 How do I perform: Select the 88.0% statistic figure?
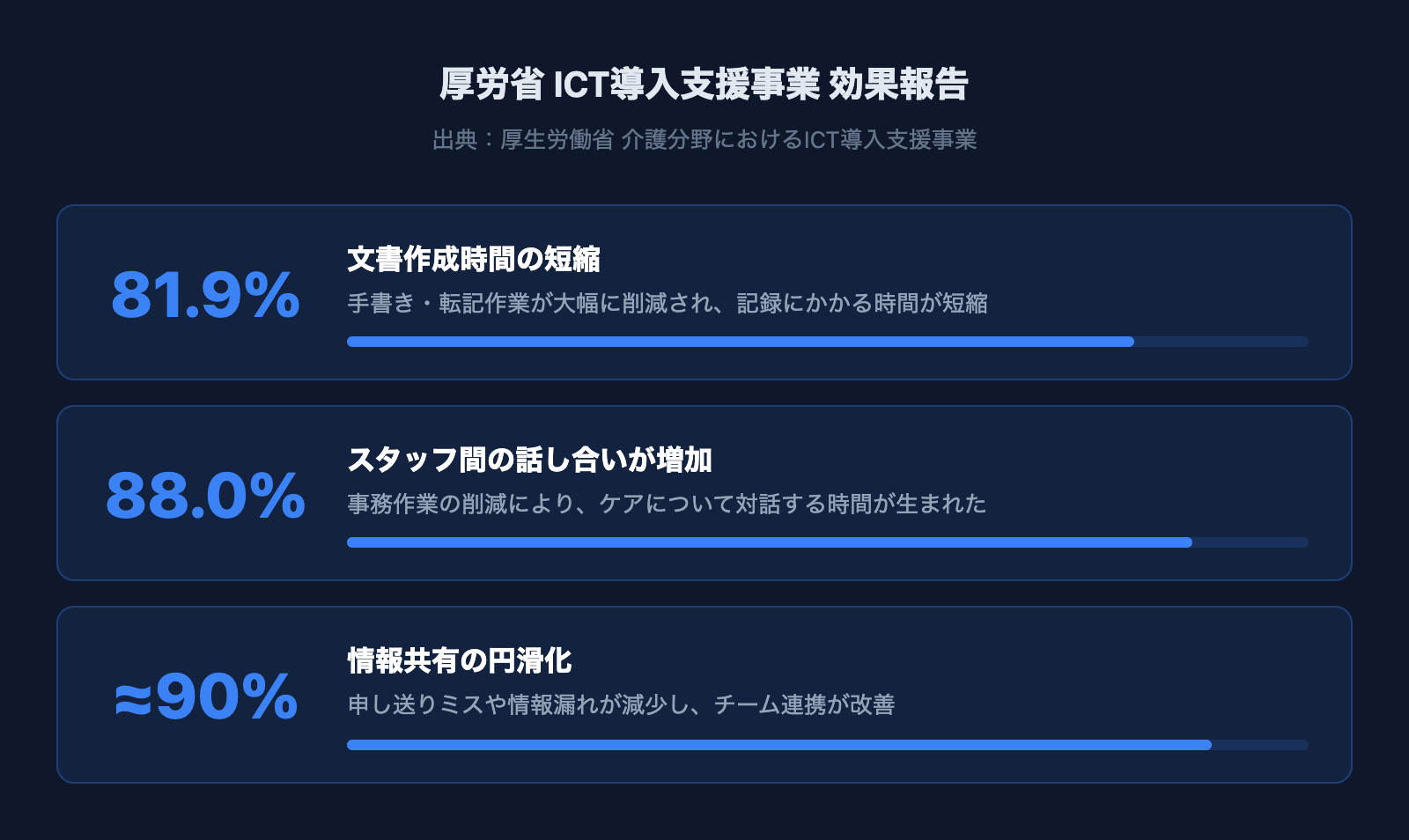(x=205, y=496)
